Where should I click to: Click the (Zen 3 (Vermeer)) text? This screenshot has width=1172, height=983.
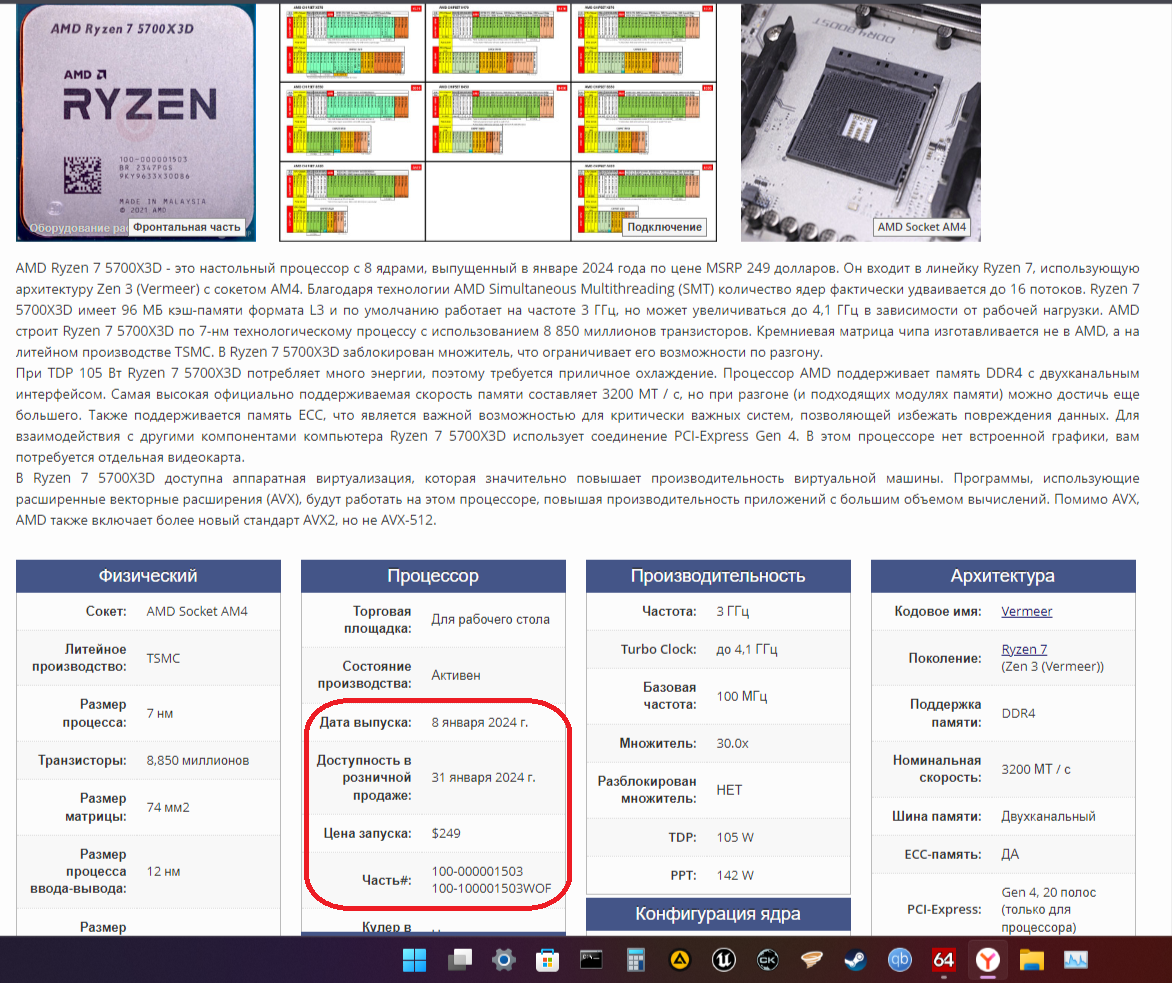[x=1052, y=666]
